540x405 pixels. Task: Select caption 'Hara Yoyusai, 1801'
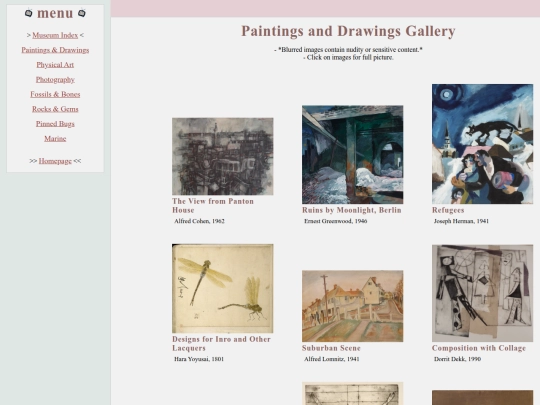(199, 359)
